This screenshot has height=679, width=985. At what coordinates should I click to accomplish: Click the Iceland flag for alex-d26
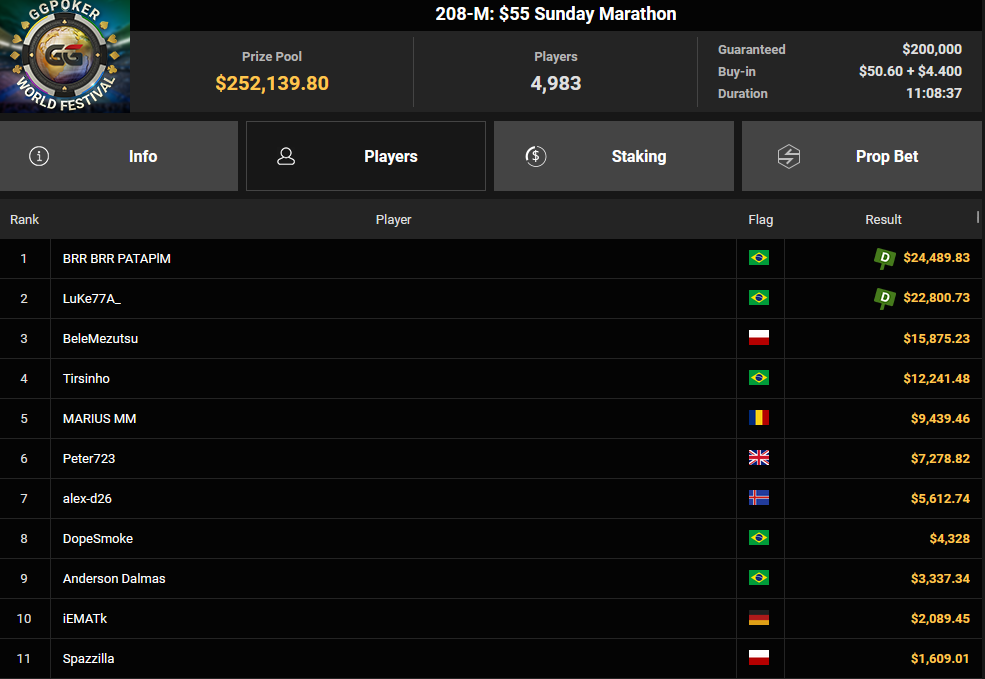(759, 498)
